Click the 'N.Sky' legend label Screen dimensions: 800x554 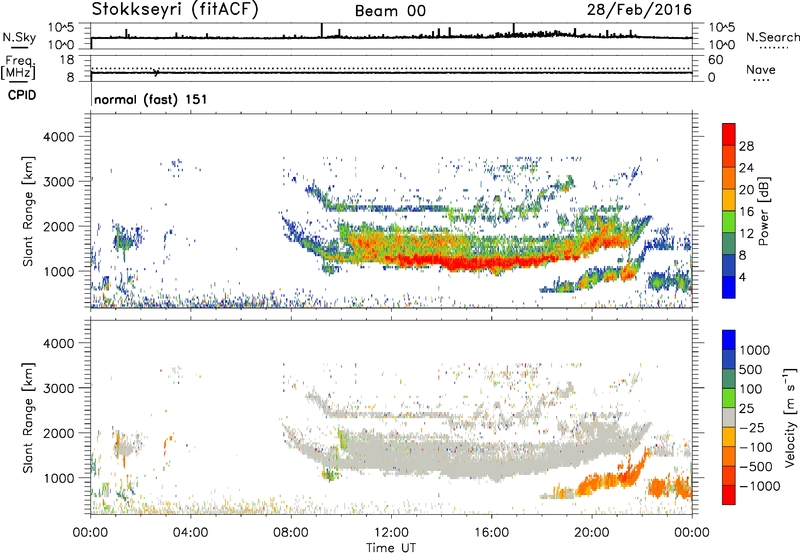[x=19, y=37]
